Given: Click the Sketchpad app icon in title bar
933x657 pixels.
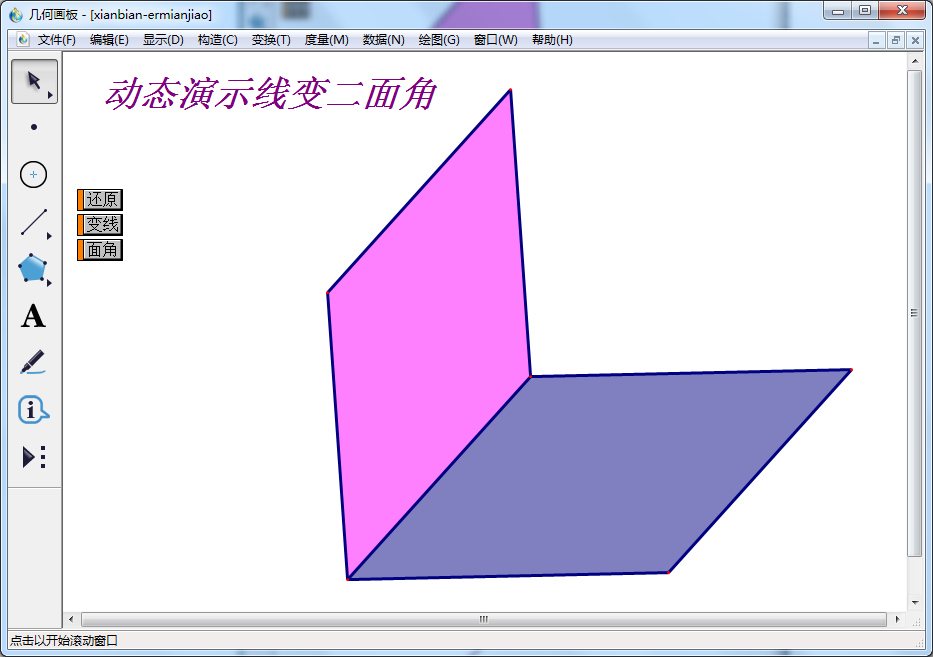Looking at the screenshot, I should tap(16, 14).
